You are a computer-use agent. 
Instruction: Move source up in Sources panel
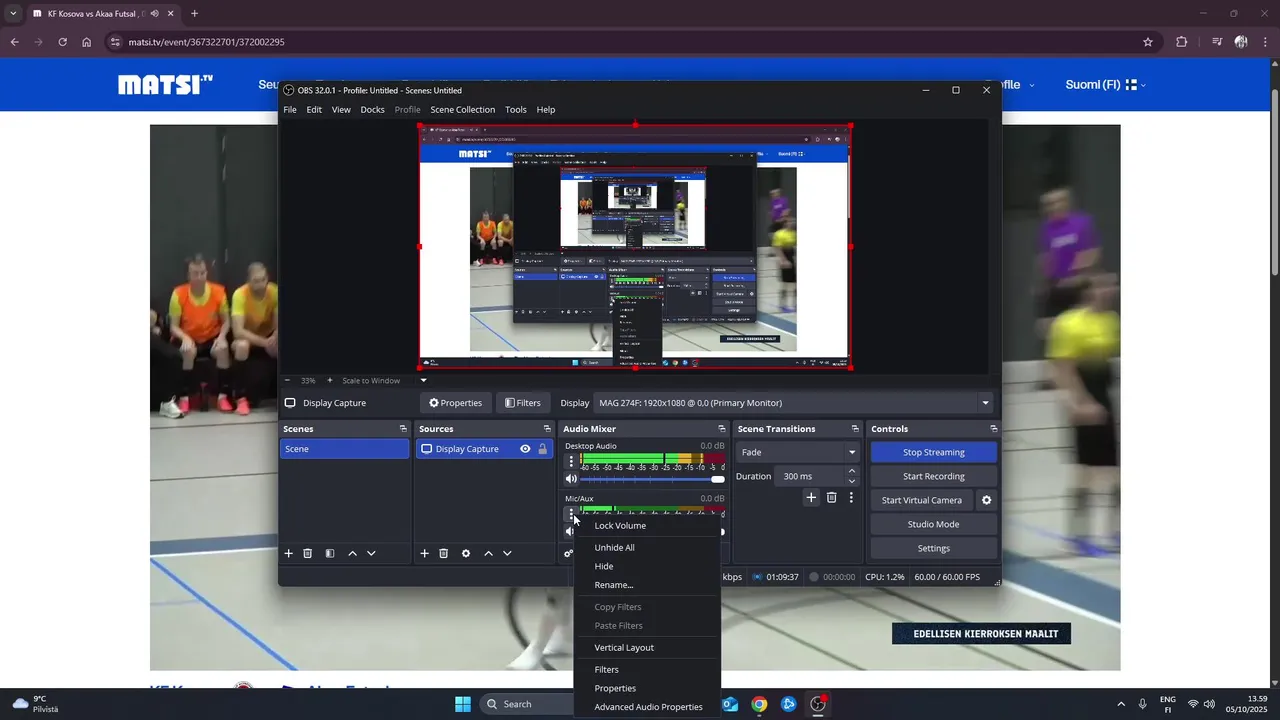488,553
